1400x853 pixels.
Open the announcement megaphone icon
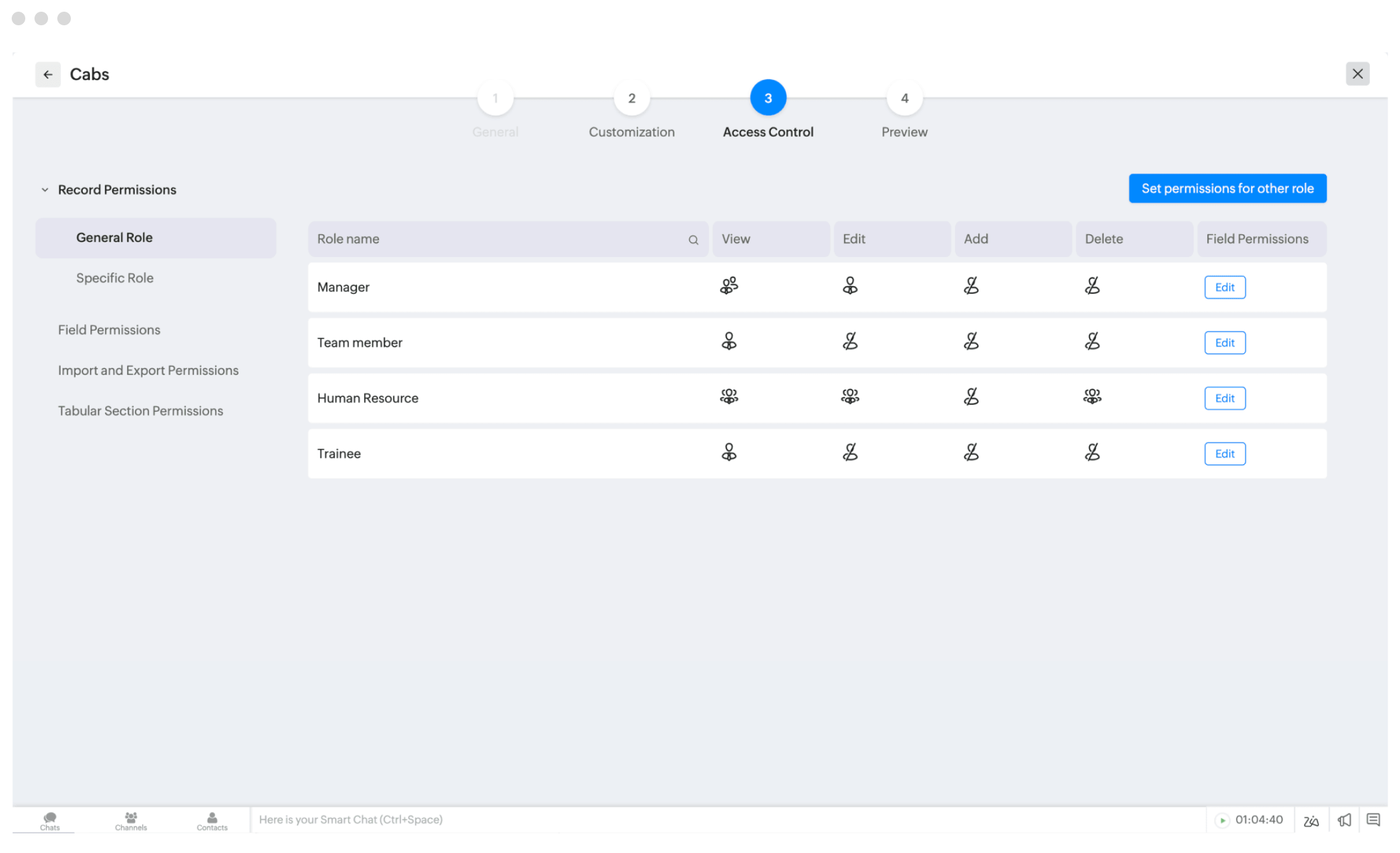[1344, 820]
